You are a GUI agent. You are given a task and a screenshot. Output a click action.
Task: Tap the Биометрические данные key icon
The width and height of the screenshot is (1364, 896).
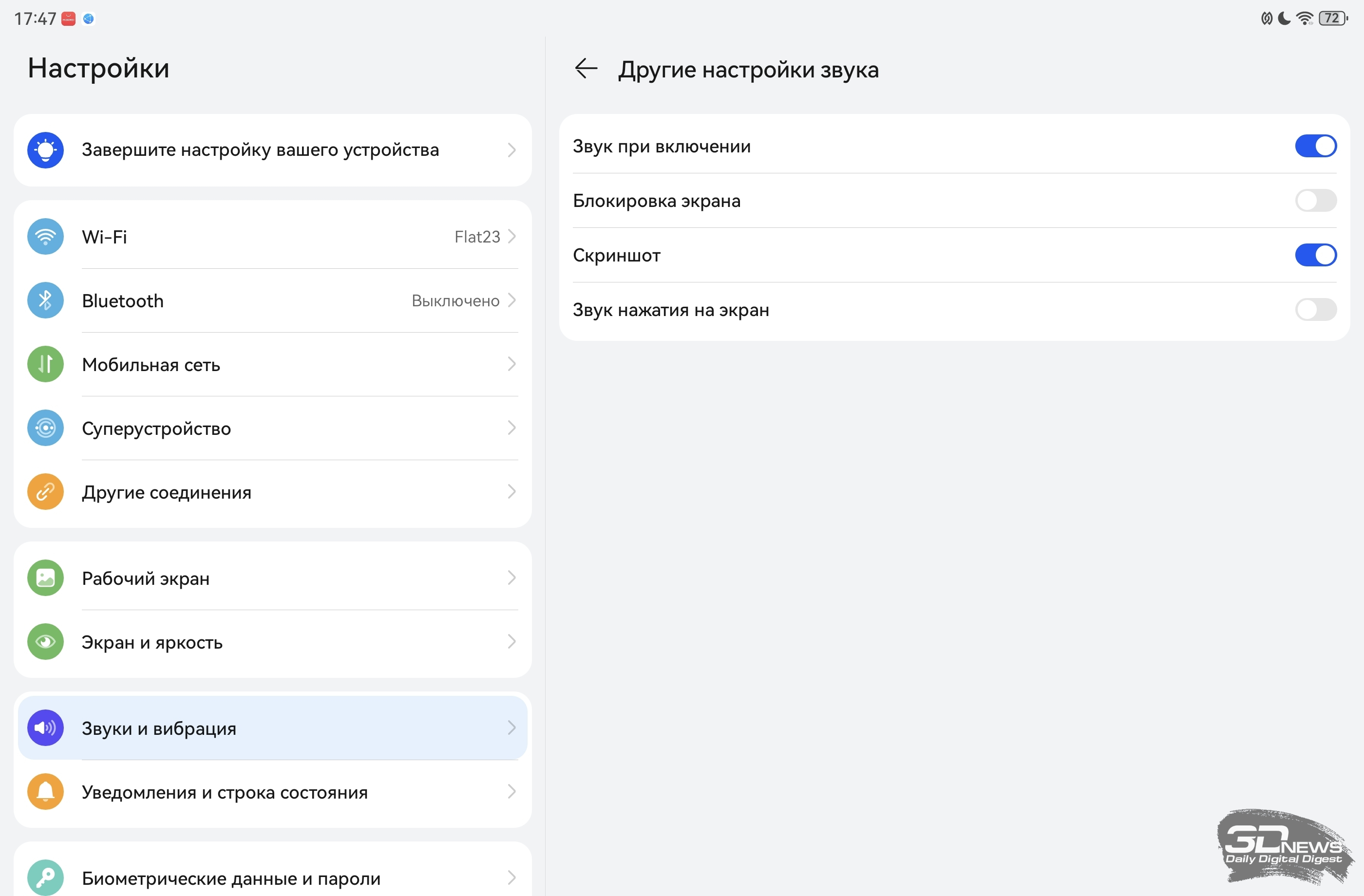click(45, 877)
